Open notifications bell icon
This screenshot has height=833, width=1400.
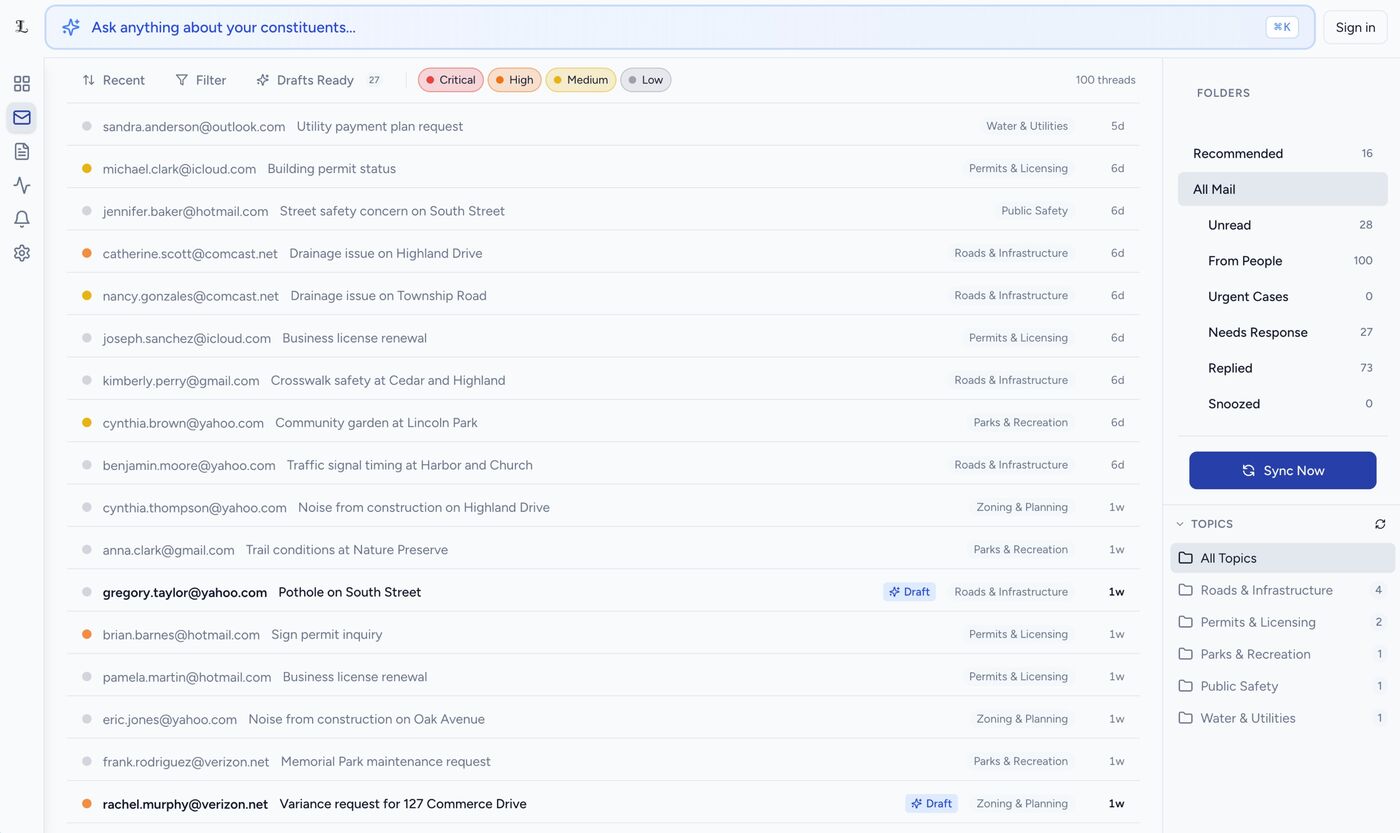pos(22,219)
